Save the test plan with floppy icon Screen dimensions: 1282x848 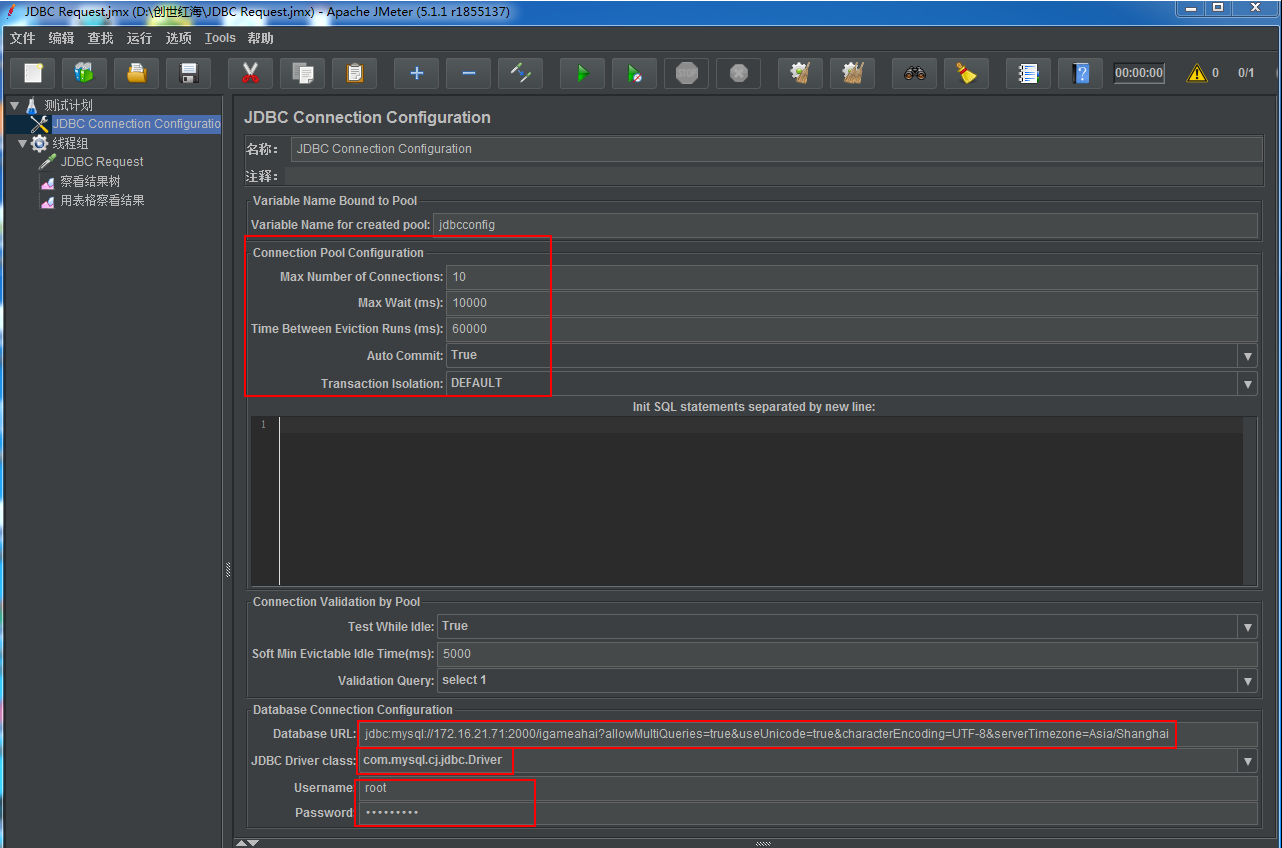pos(189,73)
